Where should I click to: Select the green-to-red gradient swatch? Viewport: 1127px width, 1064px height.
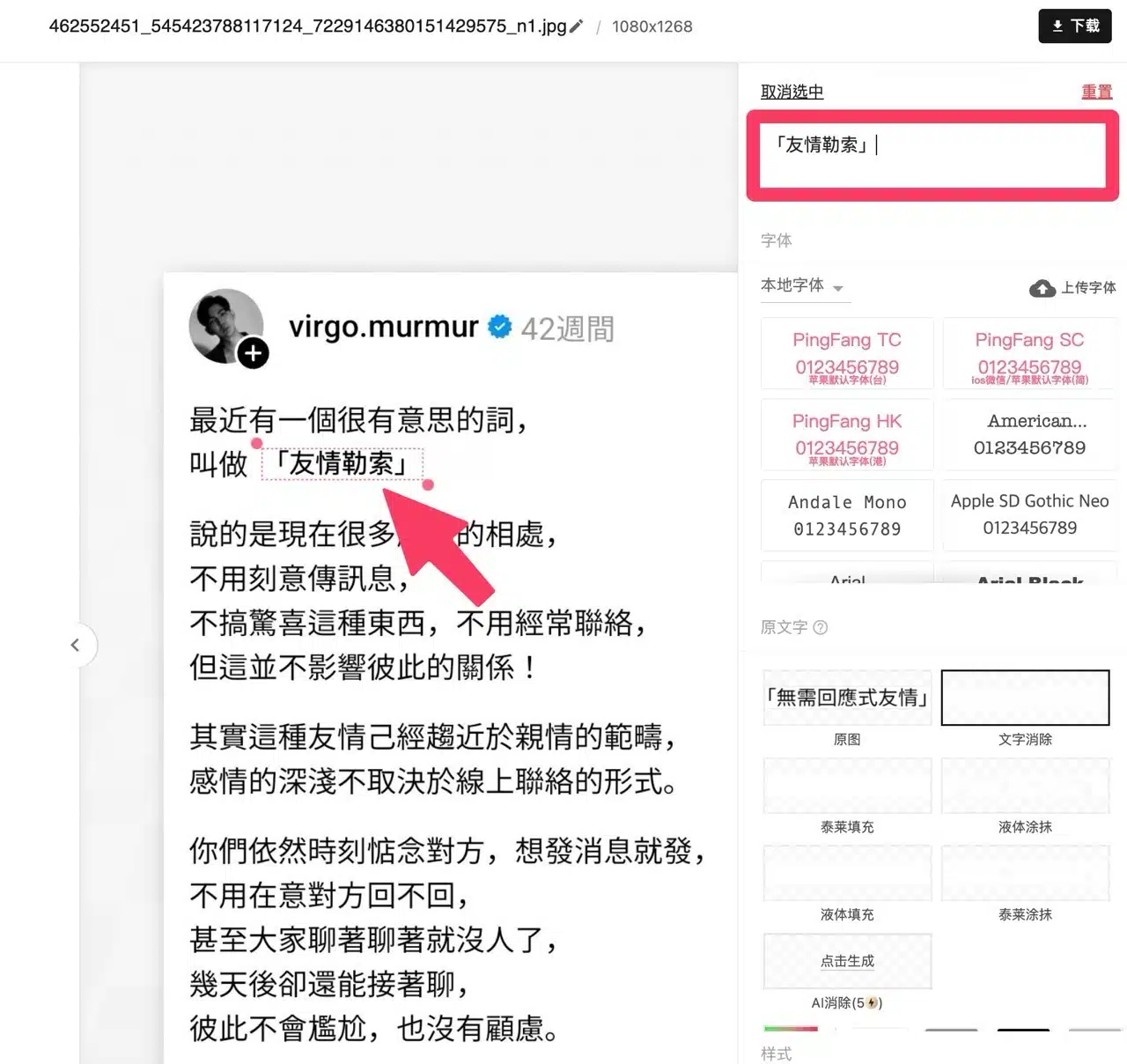coord(791,1029)
